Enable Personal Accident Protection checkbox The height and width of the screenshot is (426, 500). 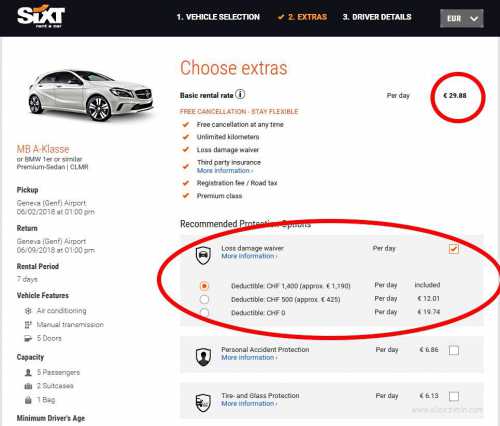pos(454,350)
